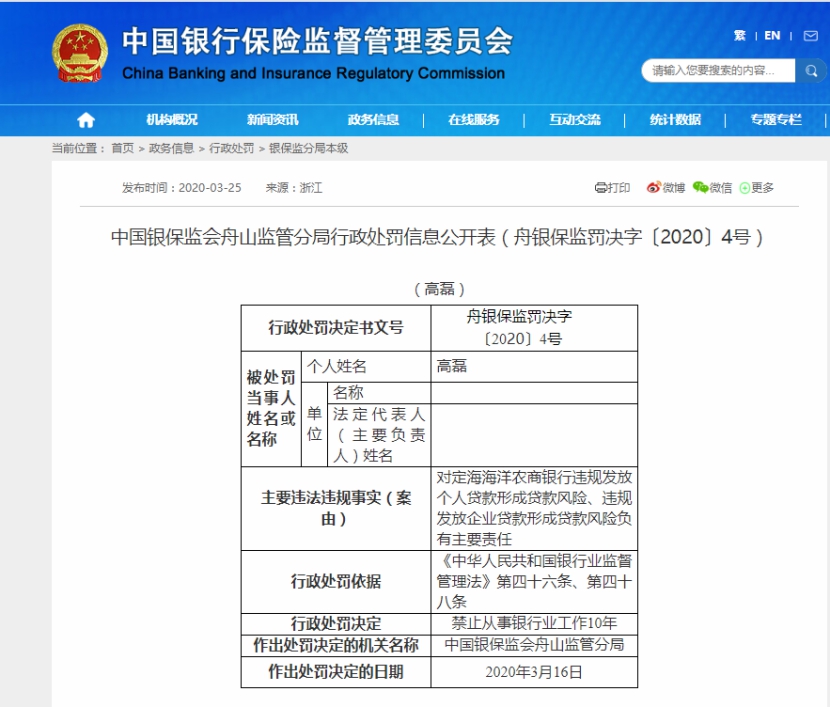Open the 互动交流 menu
The height and width of the screenshot is (707, 830).
pos(574,120)
